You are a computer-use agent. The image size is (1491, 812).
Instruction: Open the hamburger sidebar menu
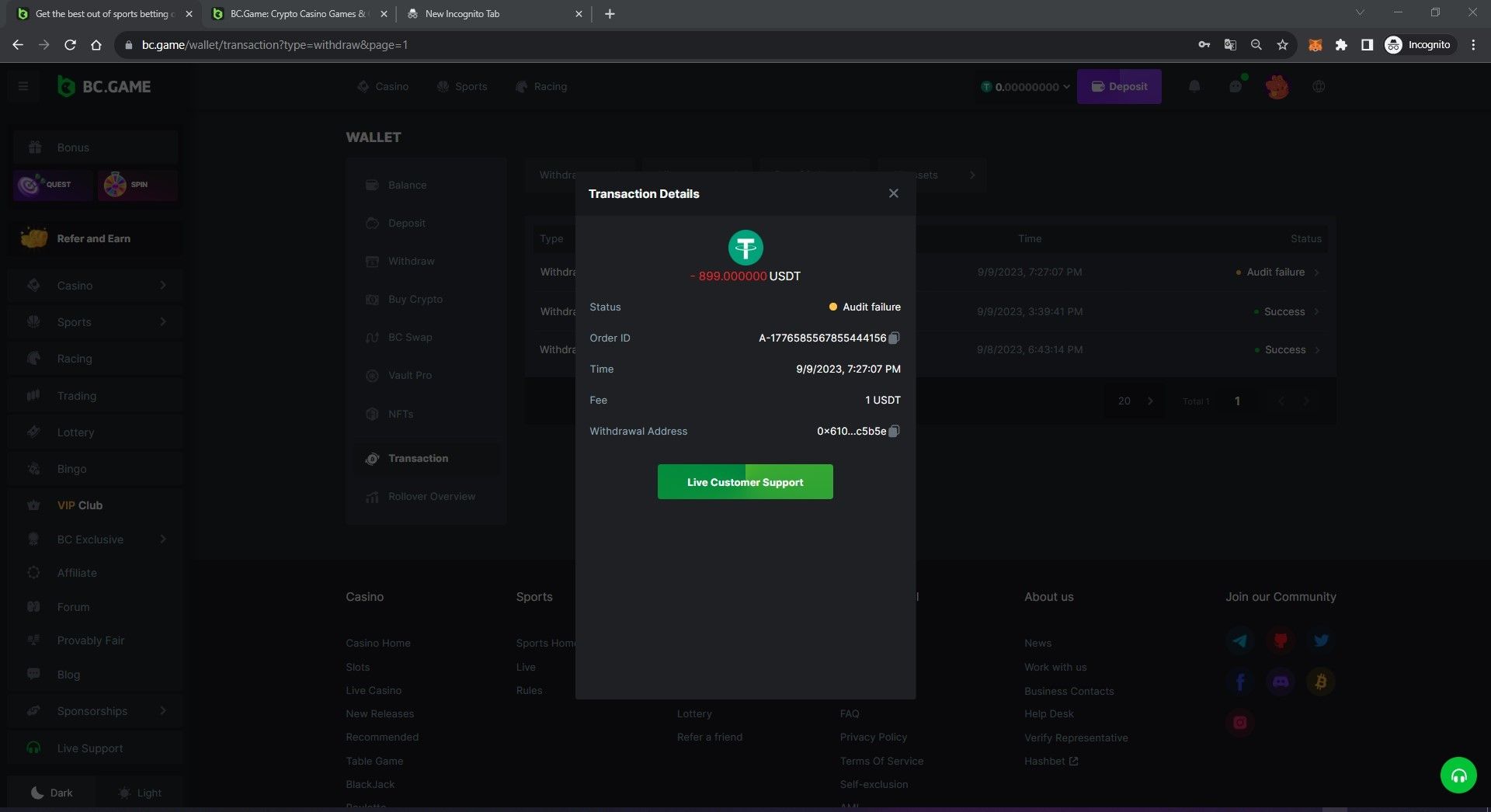click(23, 86)
